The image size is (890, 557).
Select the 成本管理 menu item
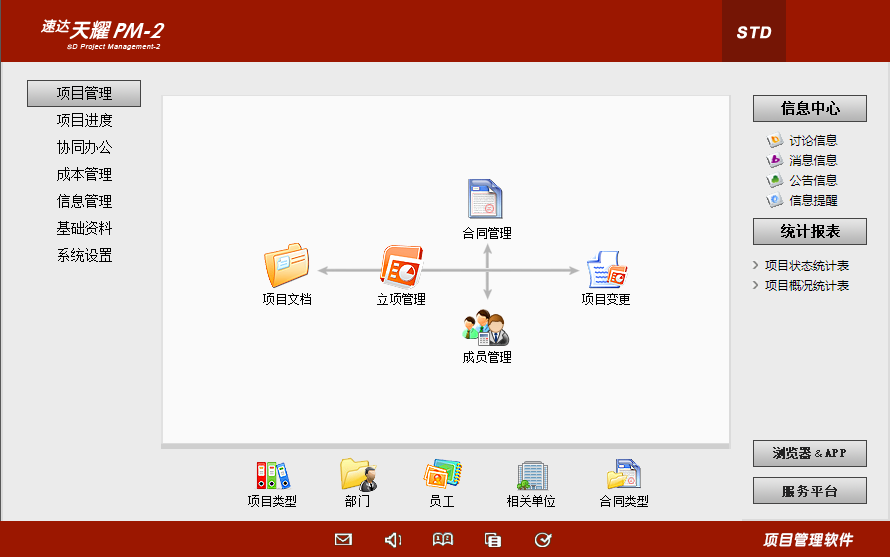click(84, 175)
